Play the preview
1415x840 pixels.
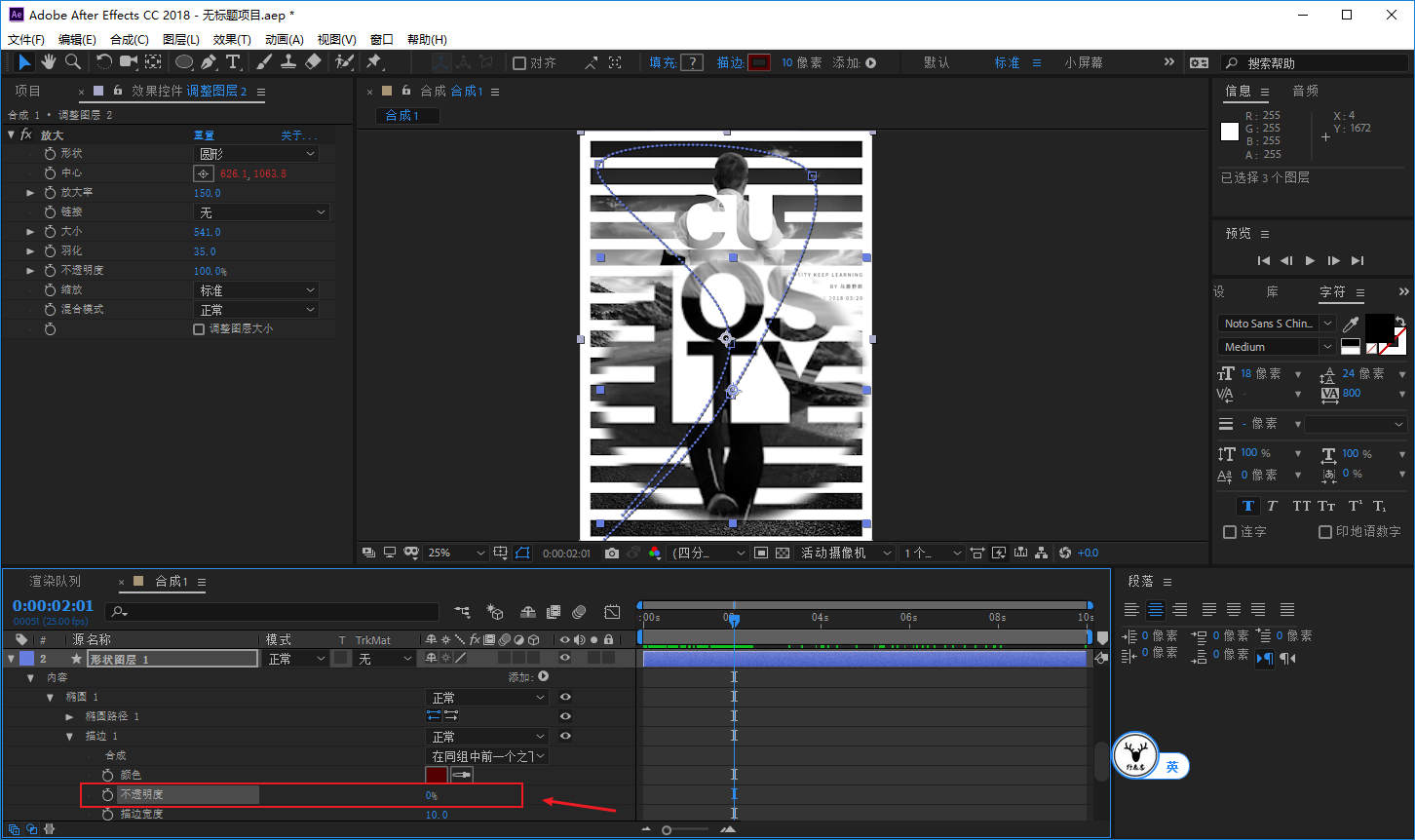point(1310,260)
